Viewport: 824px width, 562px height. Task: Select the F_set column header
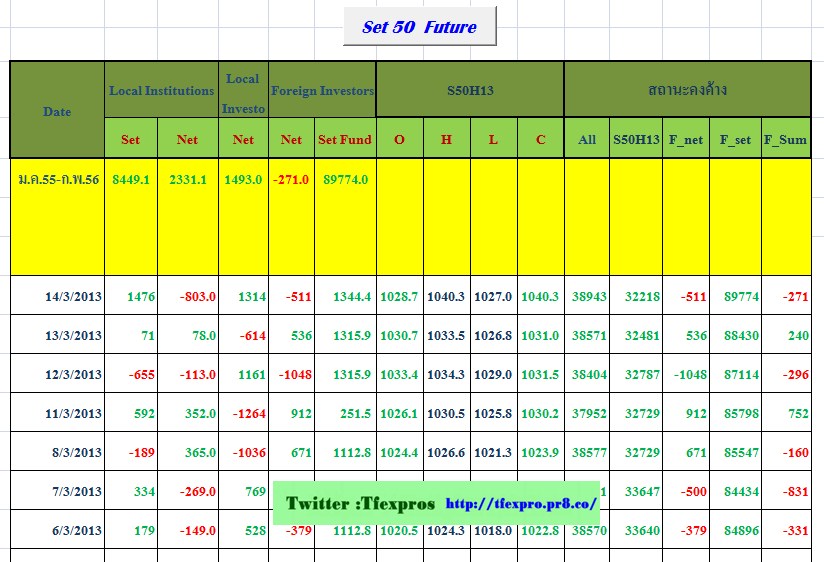(x=735, y=140)
